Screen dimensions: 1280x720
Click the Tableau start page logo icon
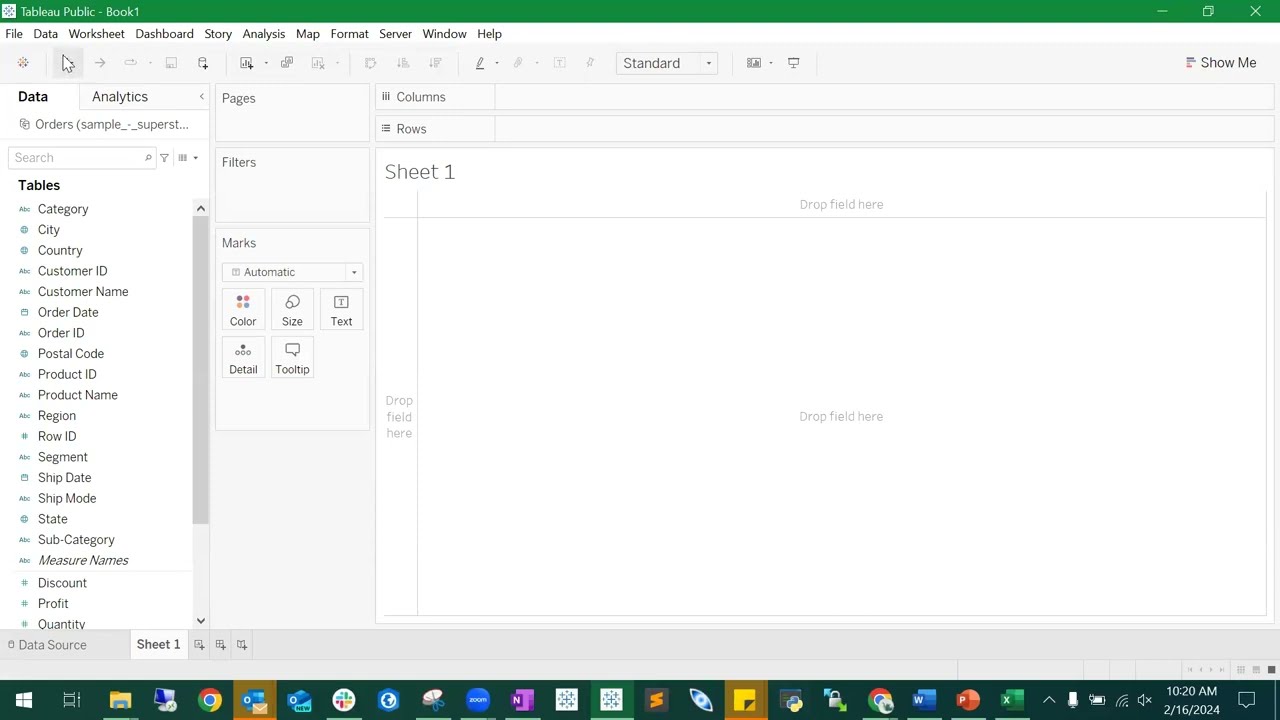click(x=23, y=63)
